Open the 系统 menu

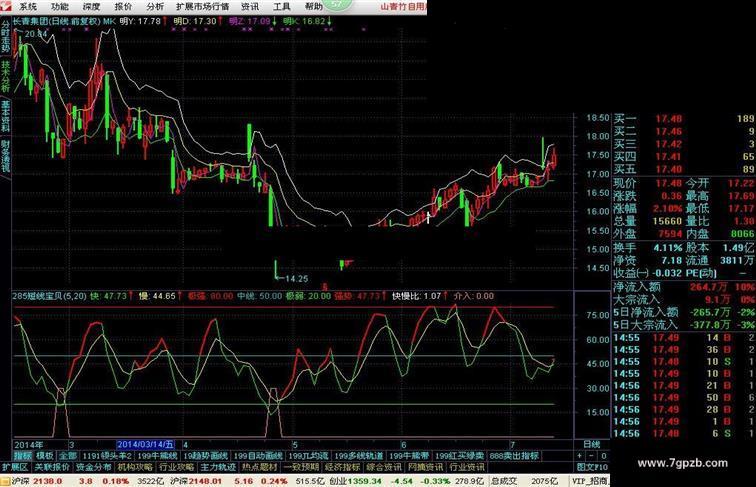tap(27, 7)
